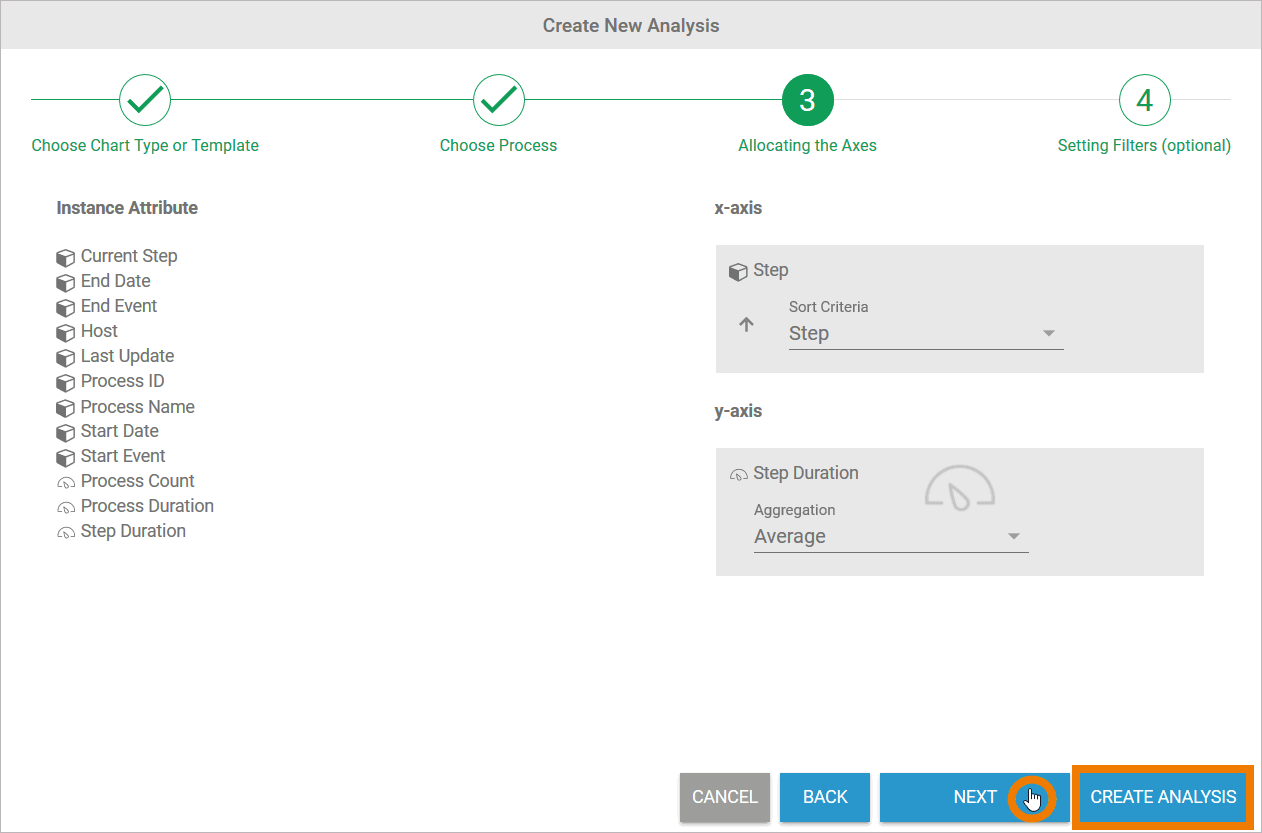Open the Aggregation dropdown set to Average
The image size is (1262, 833).
(x=889, y=537)
